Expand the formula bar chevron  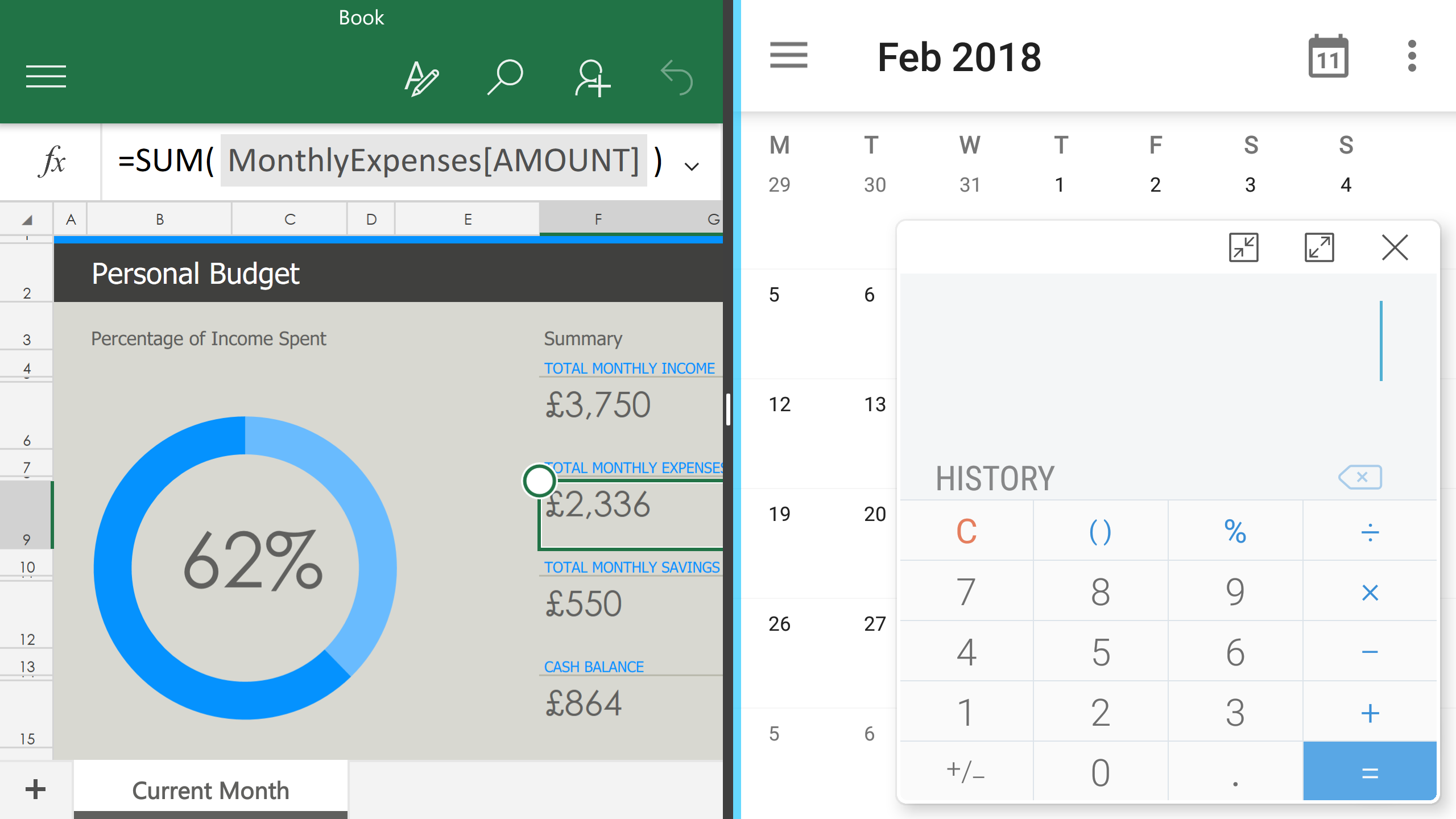pos(692,167)
